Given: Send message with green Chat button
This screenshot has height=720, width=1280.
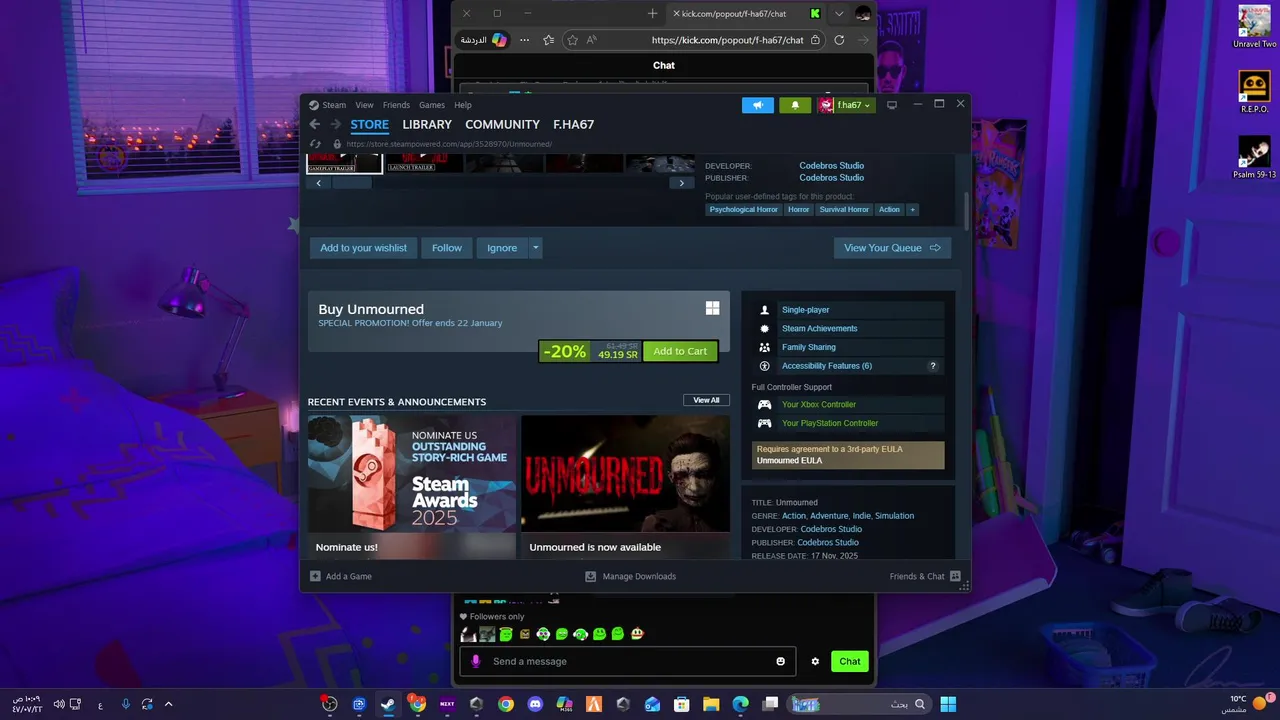Looking at the screenshot, I should (x=849, y=661).
